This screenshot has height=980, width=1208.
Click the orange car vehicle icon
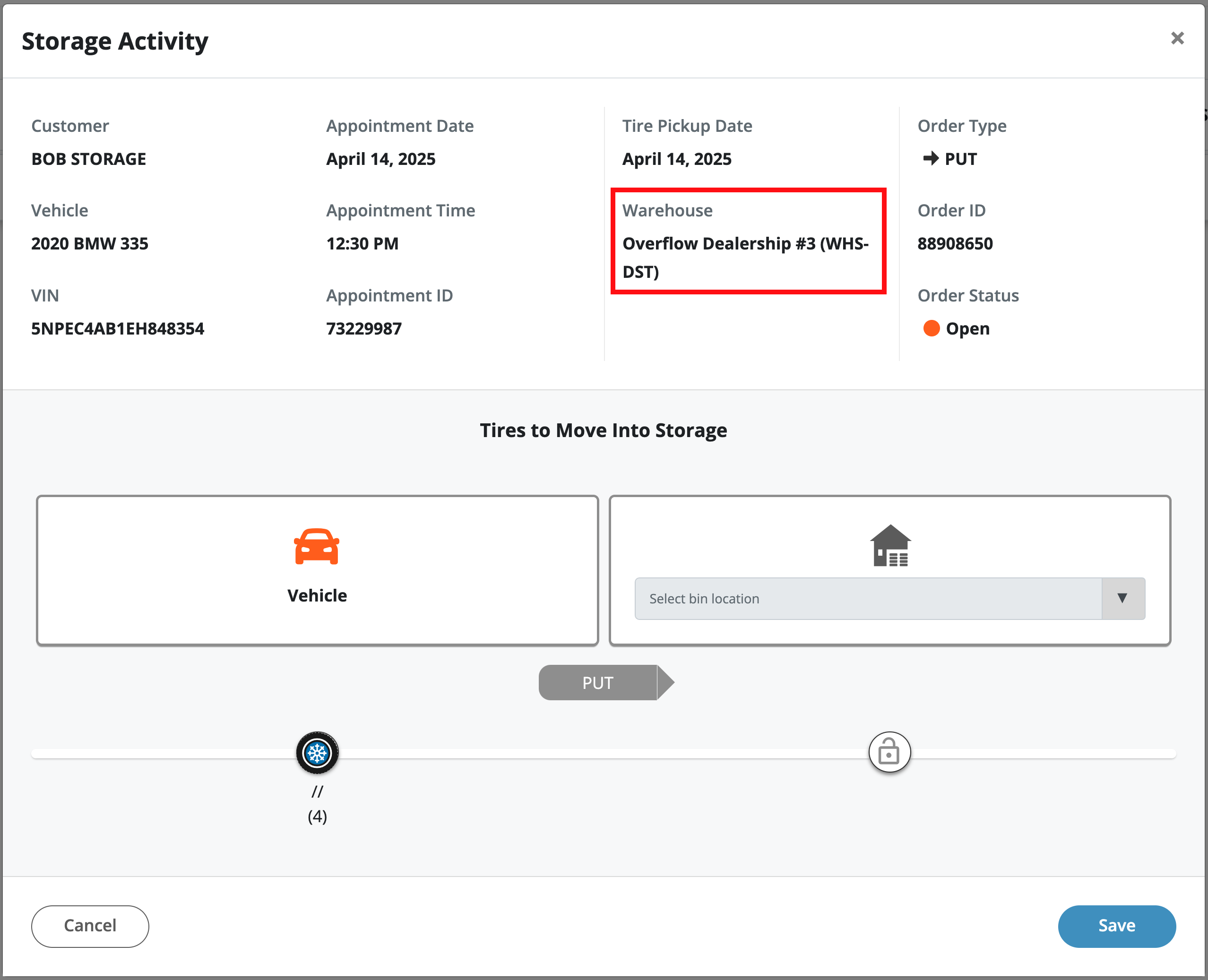pos(316,546)
